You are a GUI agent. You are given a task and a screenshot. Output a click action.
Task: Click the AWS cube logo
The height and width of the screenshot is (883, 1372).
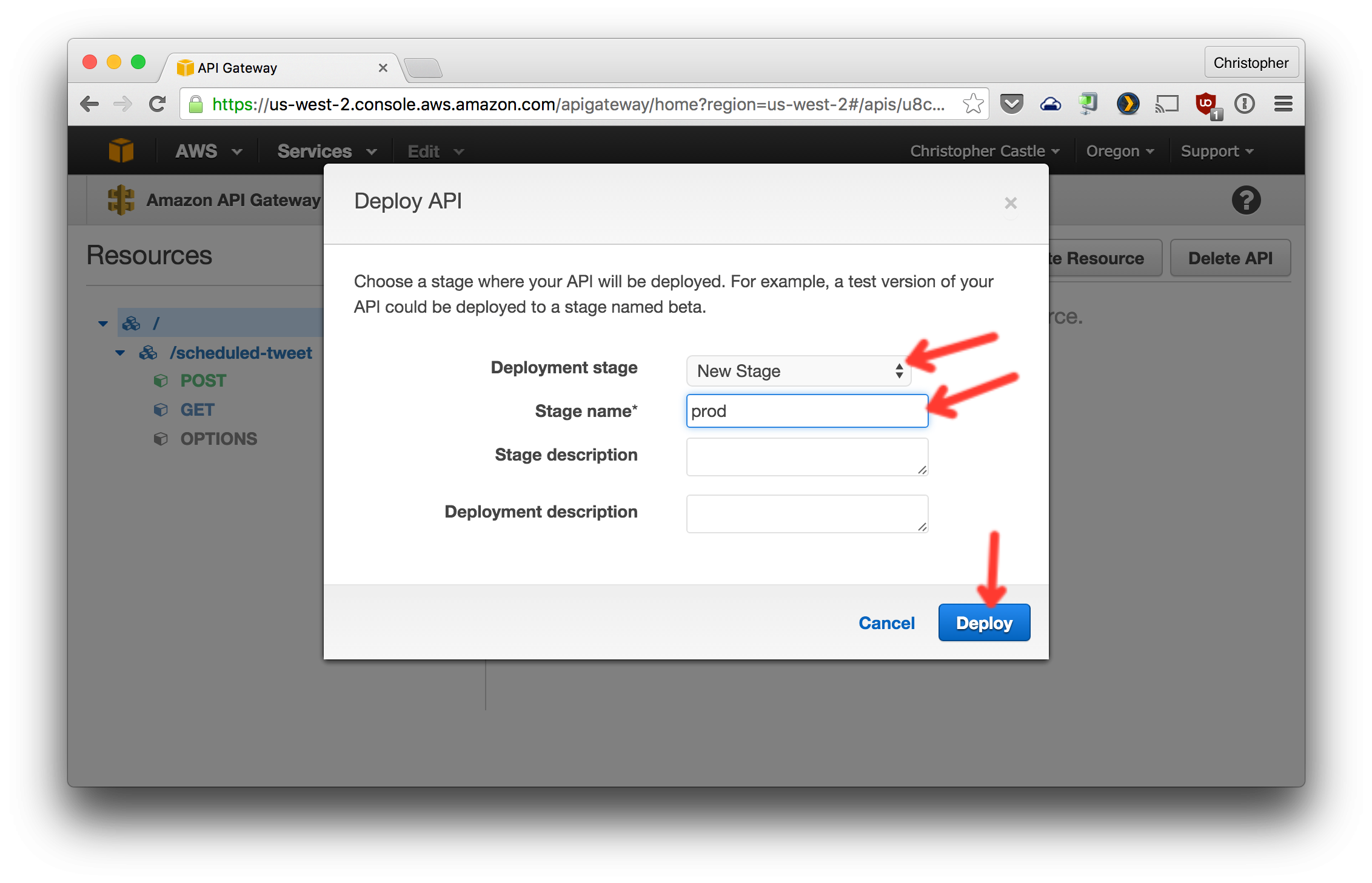(121, 151)
